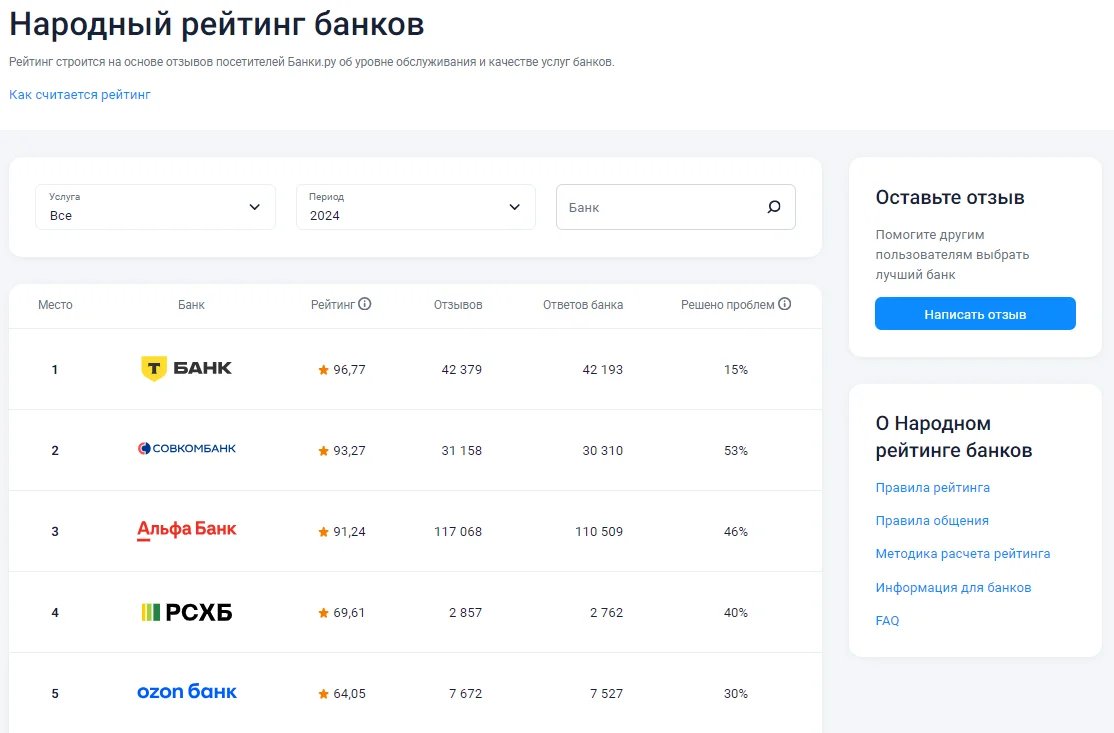Image resolution: width=1114 pixels, height=733 pixels.
Task: Open the РСХБ logo
Action: click(187, 612)
